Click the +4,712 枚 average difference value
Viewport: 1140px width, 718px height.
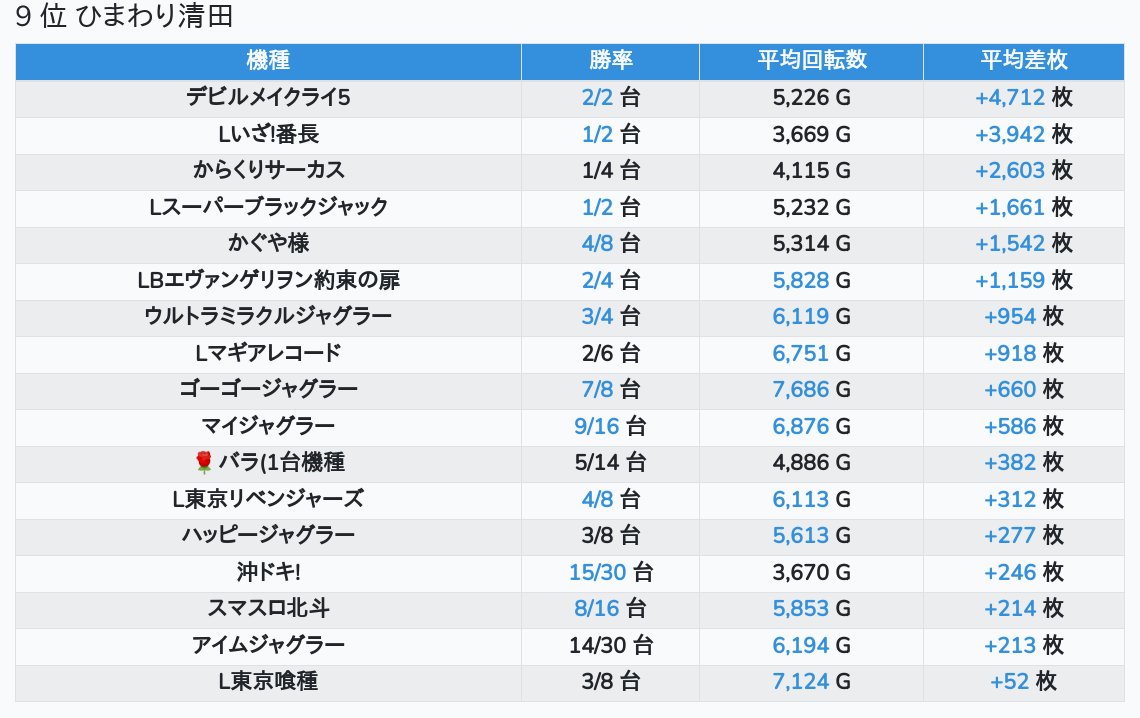(1023, 97)
